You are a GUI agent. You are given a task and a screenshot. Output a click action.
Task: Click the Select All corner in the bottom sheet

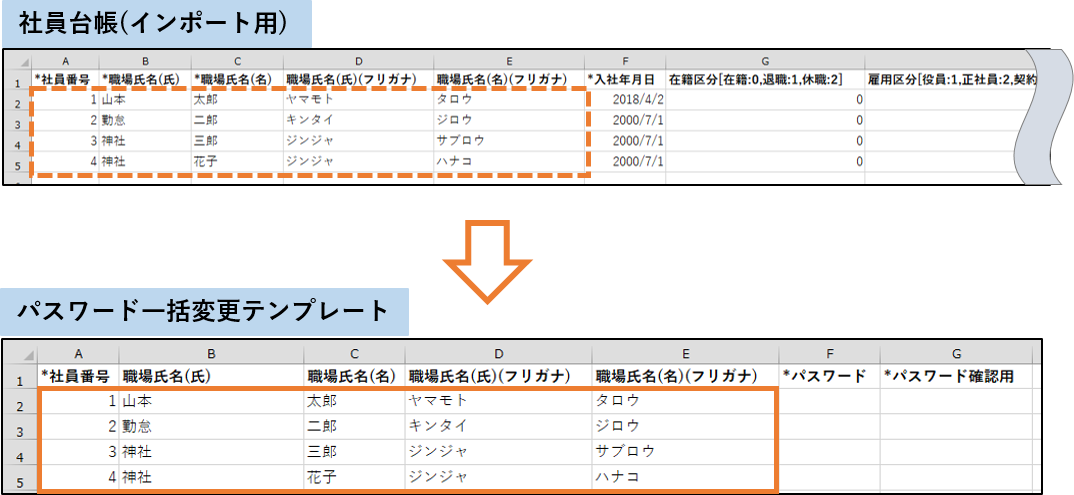click(19, 353)
